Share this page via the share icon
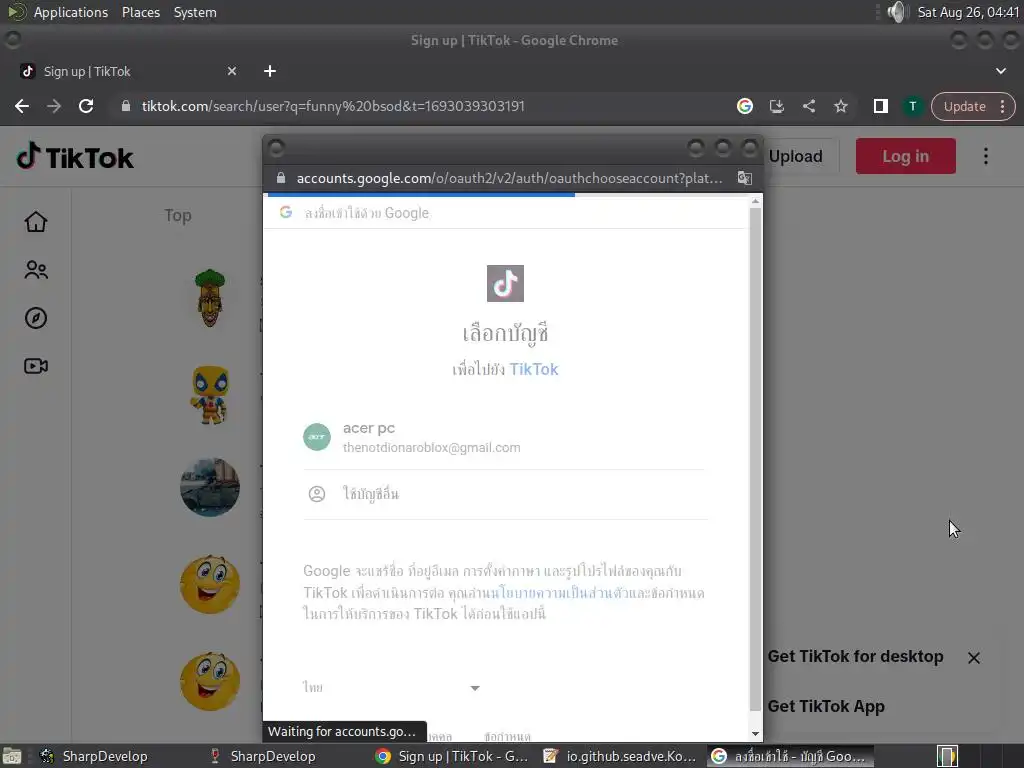The width and height of the screenshot is (1024, 768). coord(808,106)
